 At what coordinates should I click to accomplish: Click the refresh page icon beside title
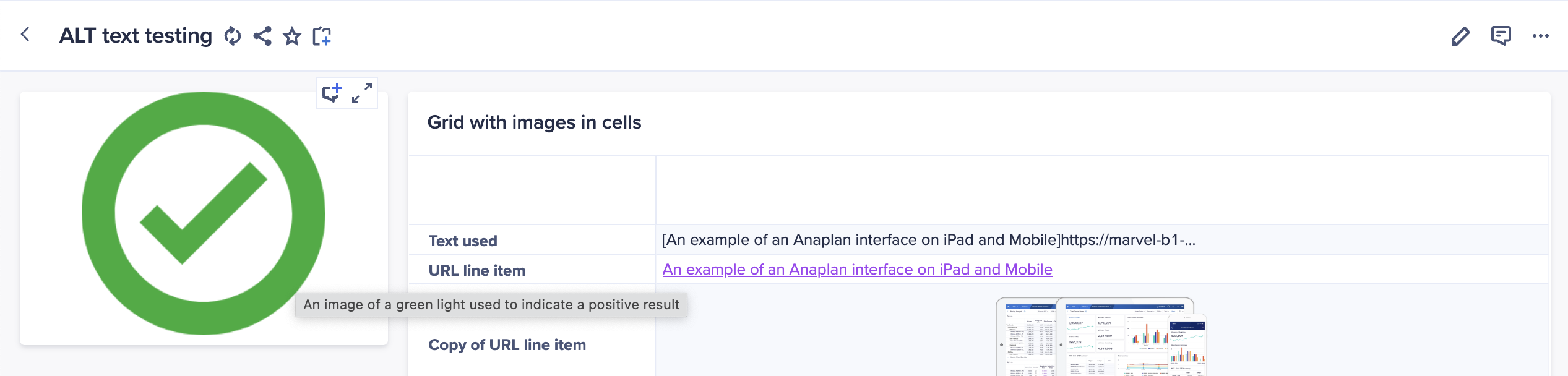point(233,36)
